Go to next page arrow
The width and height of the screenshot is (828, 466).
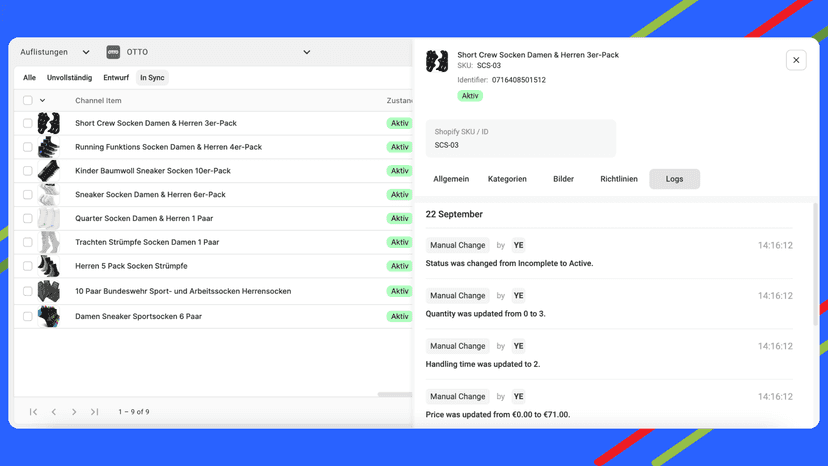74,412
